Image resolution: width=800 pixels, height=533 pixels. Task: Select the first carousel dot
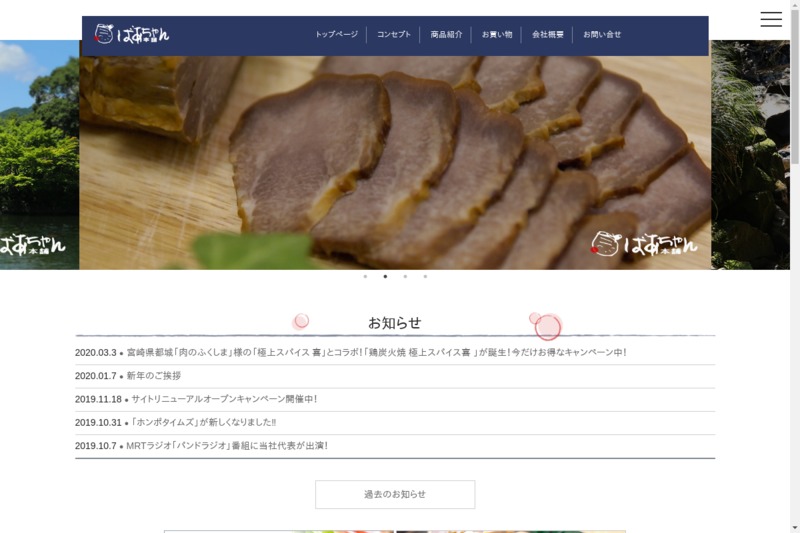365,276
